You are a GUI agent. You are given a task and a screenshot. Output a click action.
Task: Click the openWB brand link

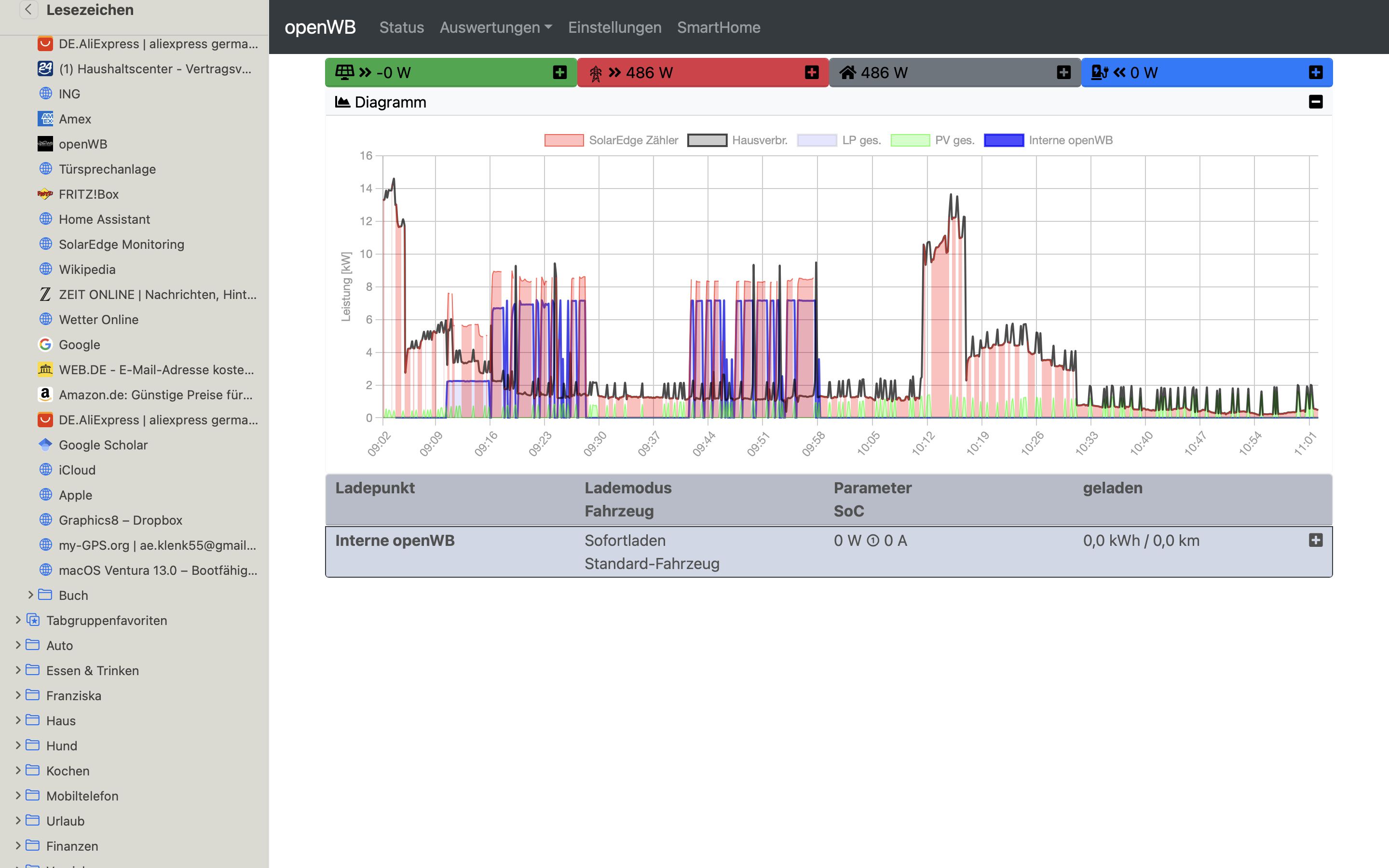(320, 27)
